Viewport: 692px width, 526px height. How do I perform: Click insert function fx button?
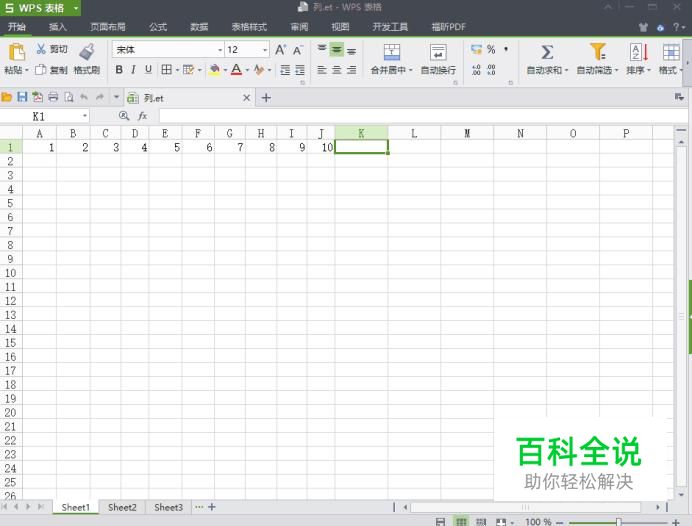pos(143,116)
